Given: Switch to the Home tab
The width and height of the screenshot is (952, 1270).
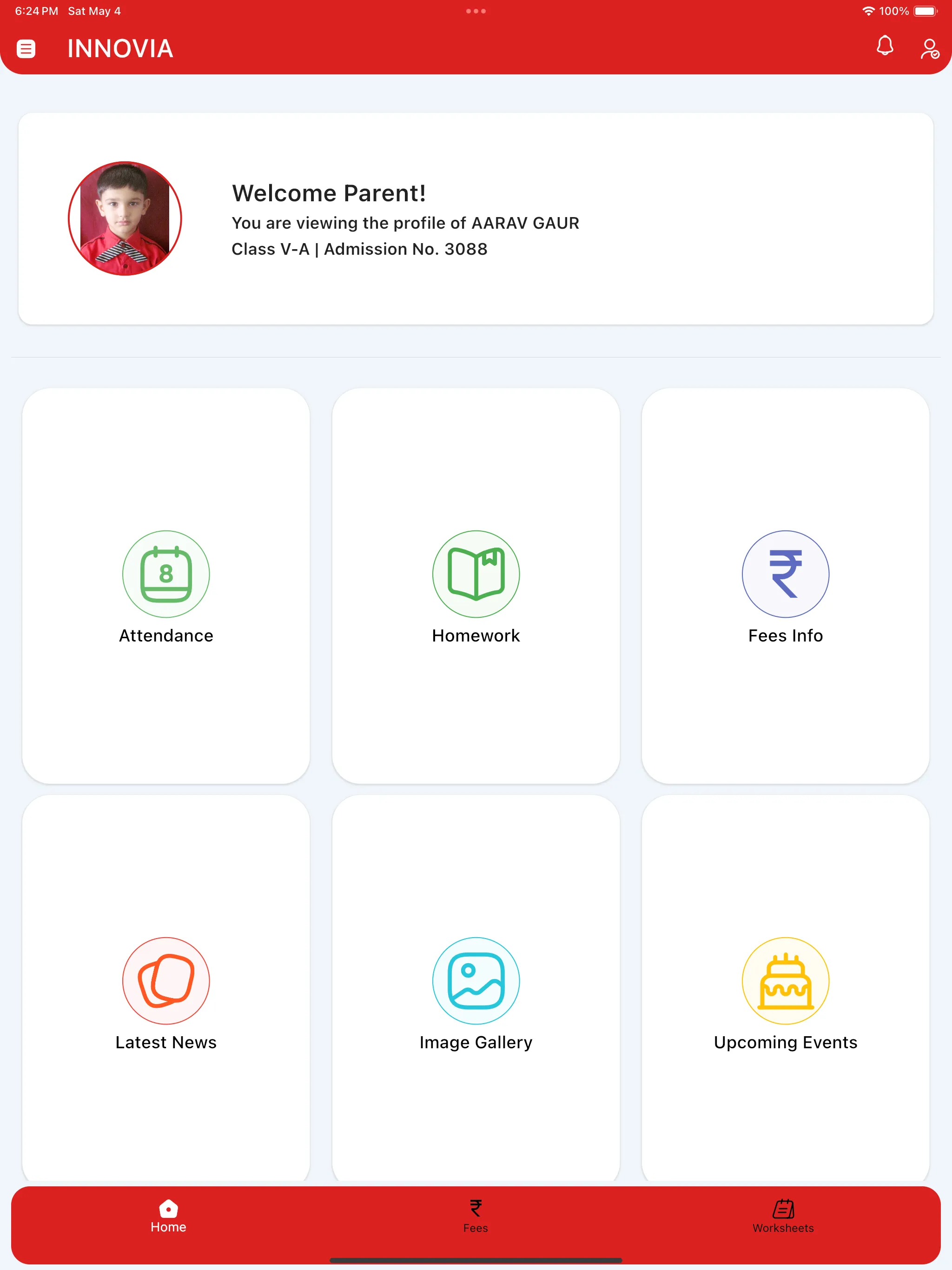Looking at the screenshot, I should [x=168, y=1216].
